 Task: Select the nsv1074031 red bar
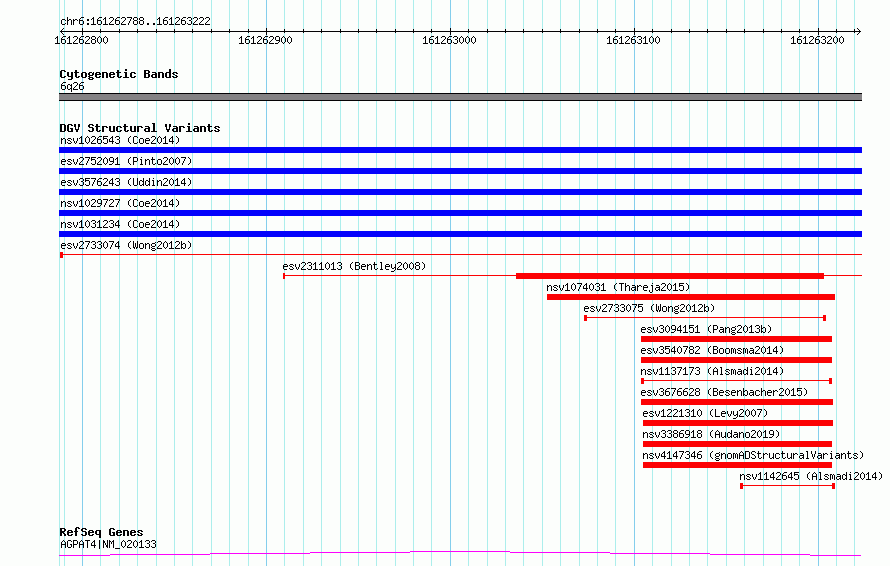[x=691, y=297]
